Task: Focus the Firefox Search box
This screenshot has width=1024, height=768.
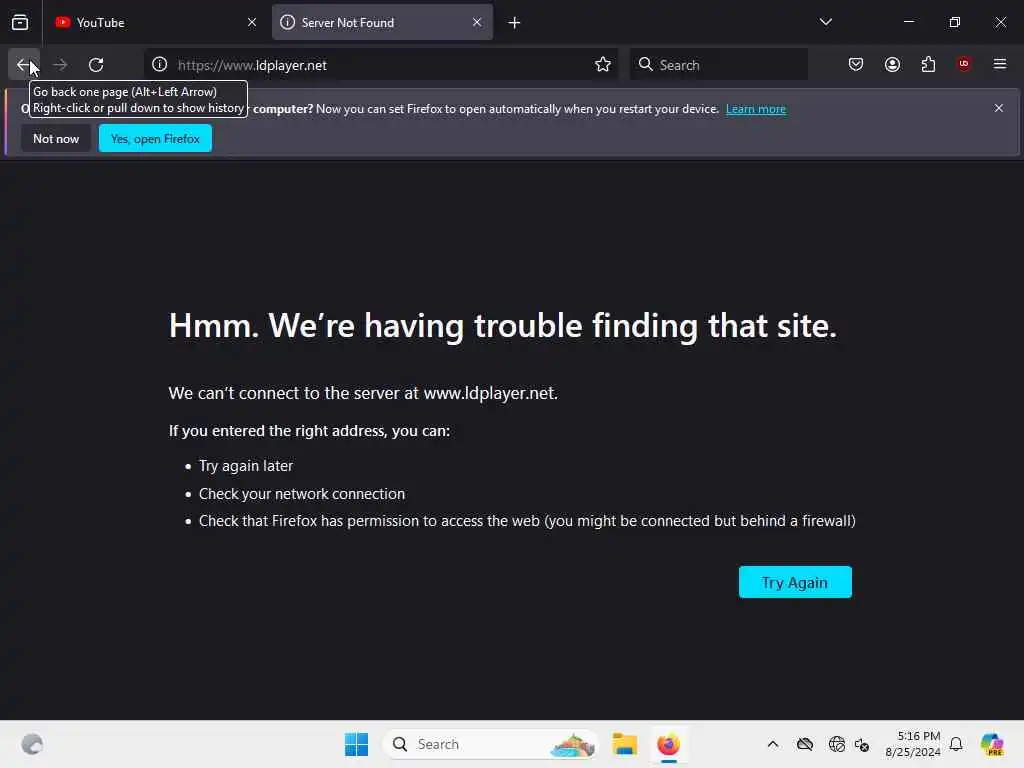Action: (718, 65)
